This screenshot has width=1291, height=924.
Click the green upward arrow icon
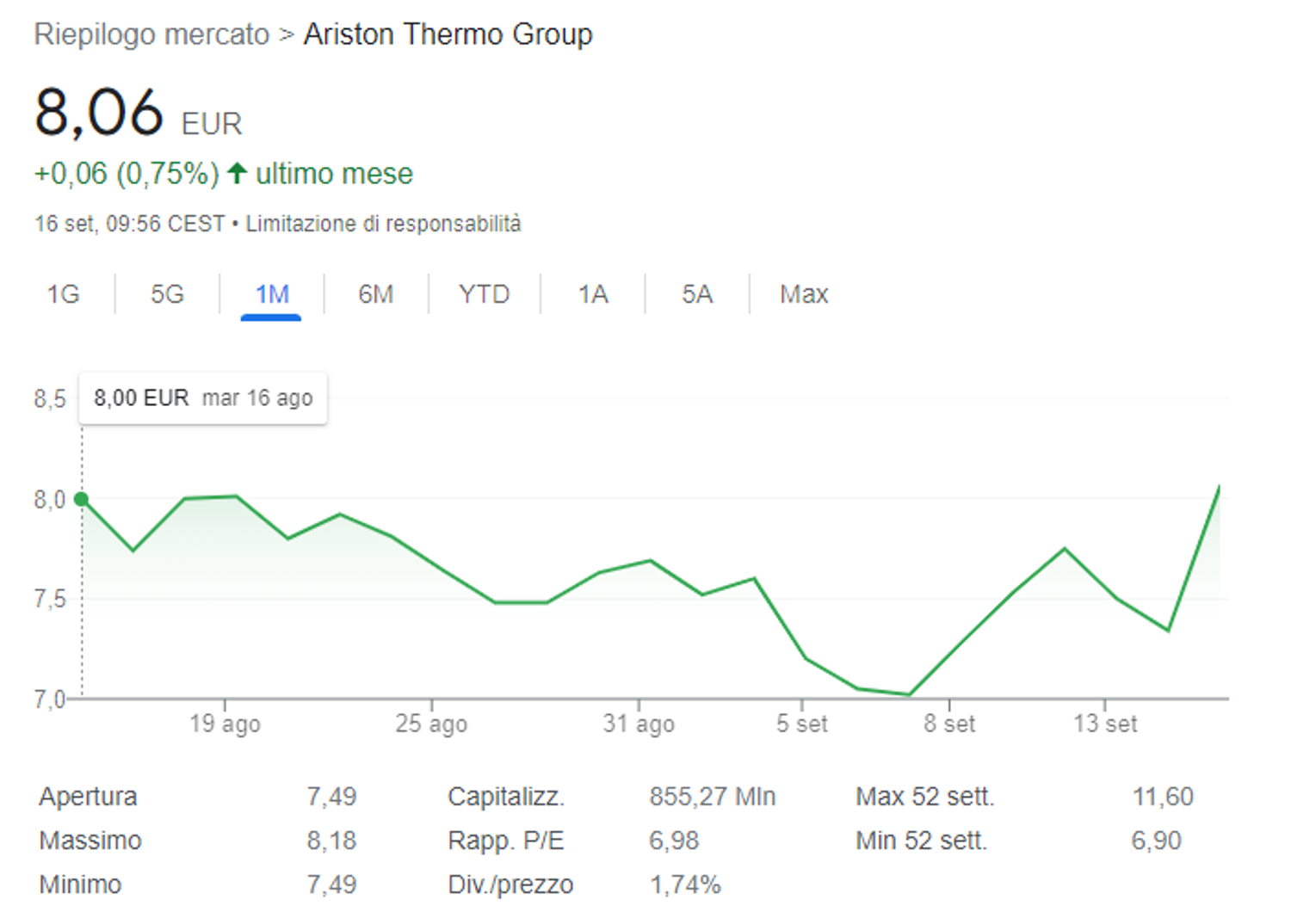pos(238,173)
